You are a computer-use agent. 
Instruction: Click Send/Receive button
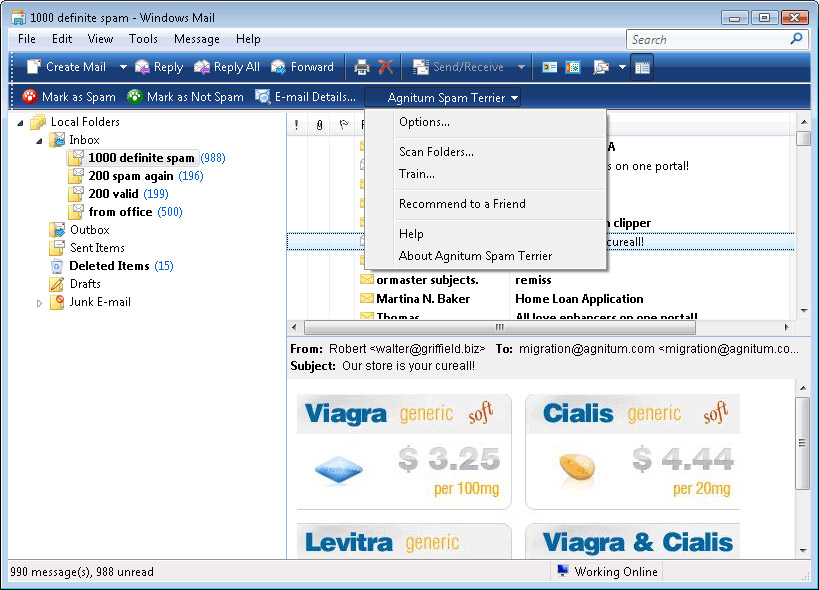click(458, 67)
